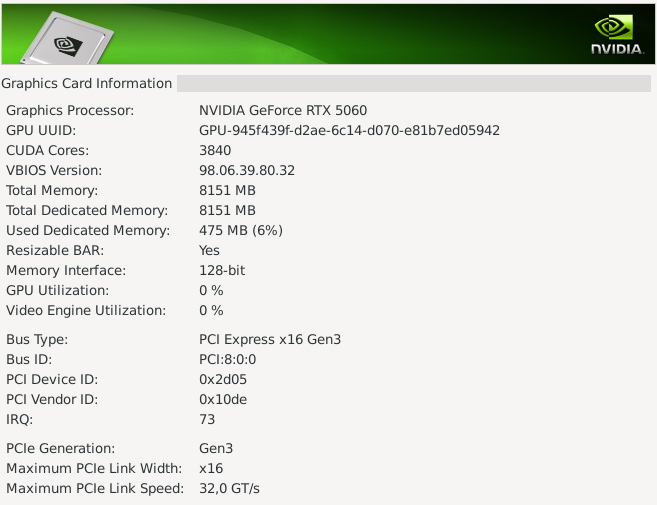The width and height of the screenshot is (657, 505).
Task: Select the link width value x16
Action: coord(211,469)
